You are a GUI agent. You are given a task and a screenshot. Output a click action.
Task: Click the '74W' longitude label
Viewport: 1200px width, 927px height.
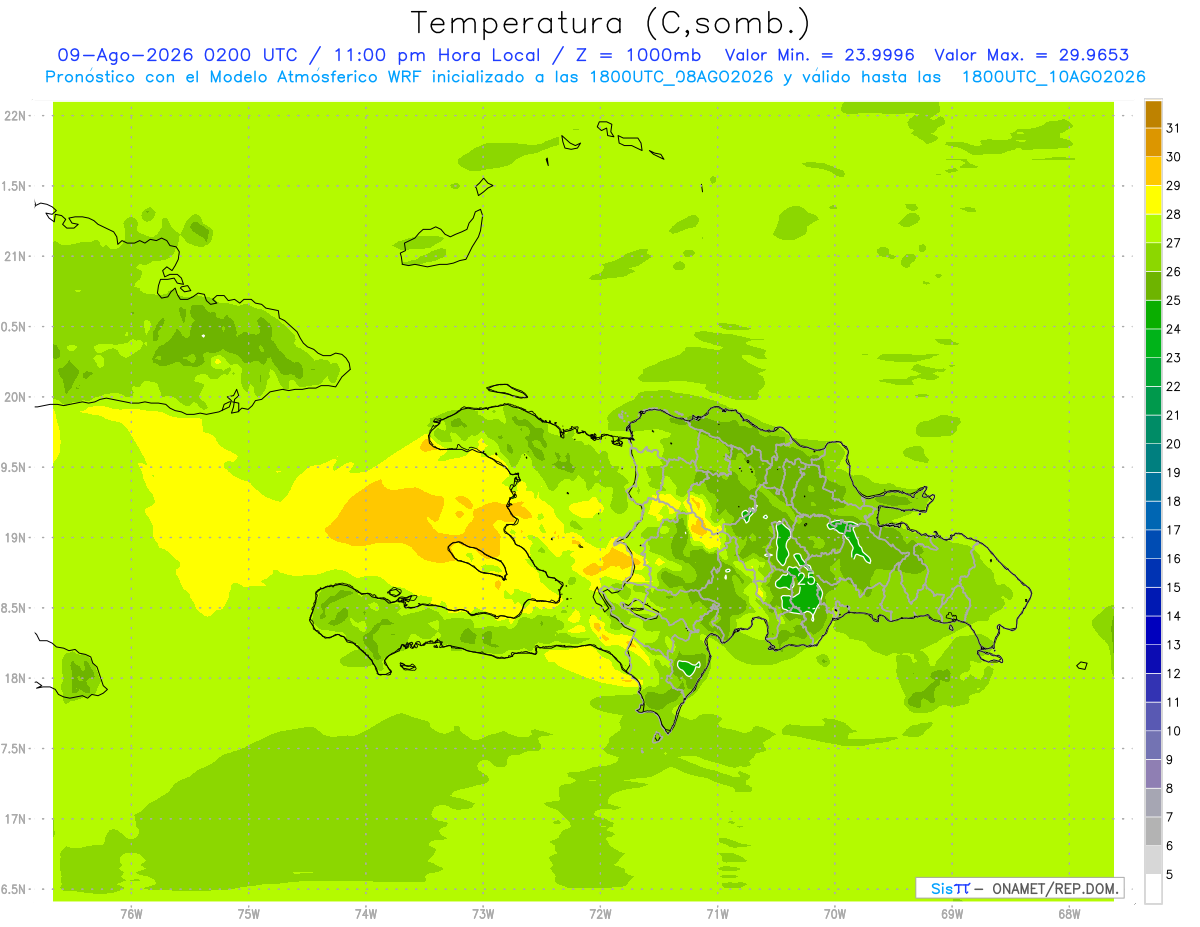pyautogui.click(x=366, y=914)
